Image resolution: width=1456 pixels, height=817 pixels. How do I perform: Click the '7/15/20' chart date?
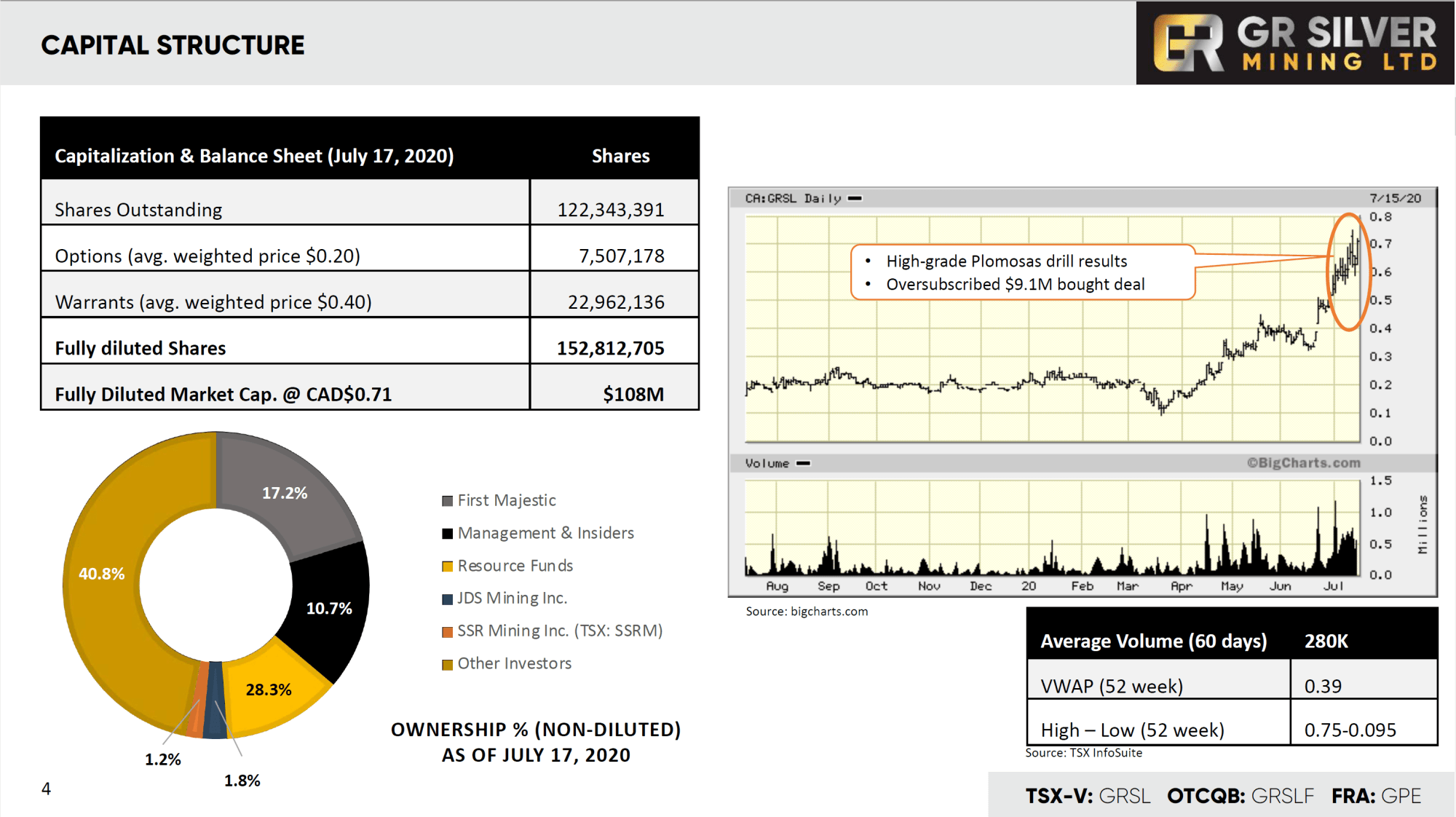click(x=1395, y=198)
